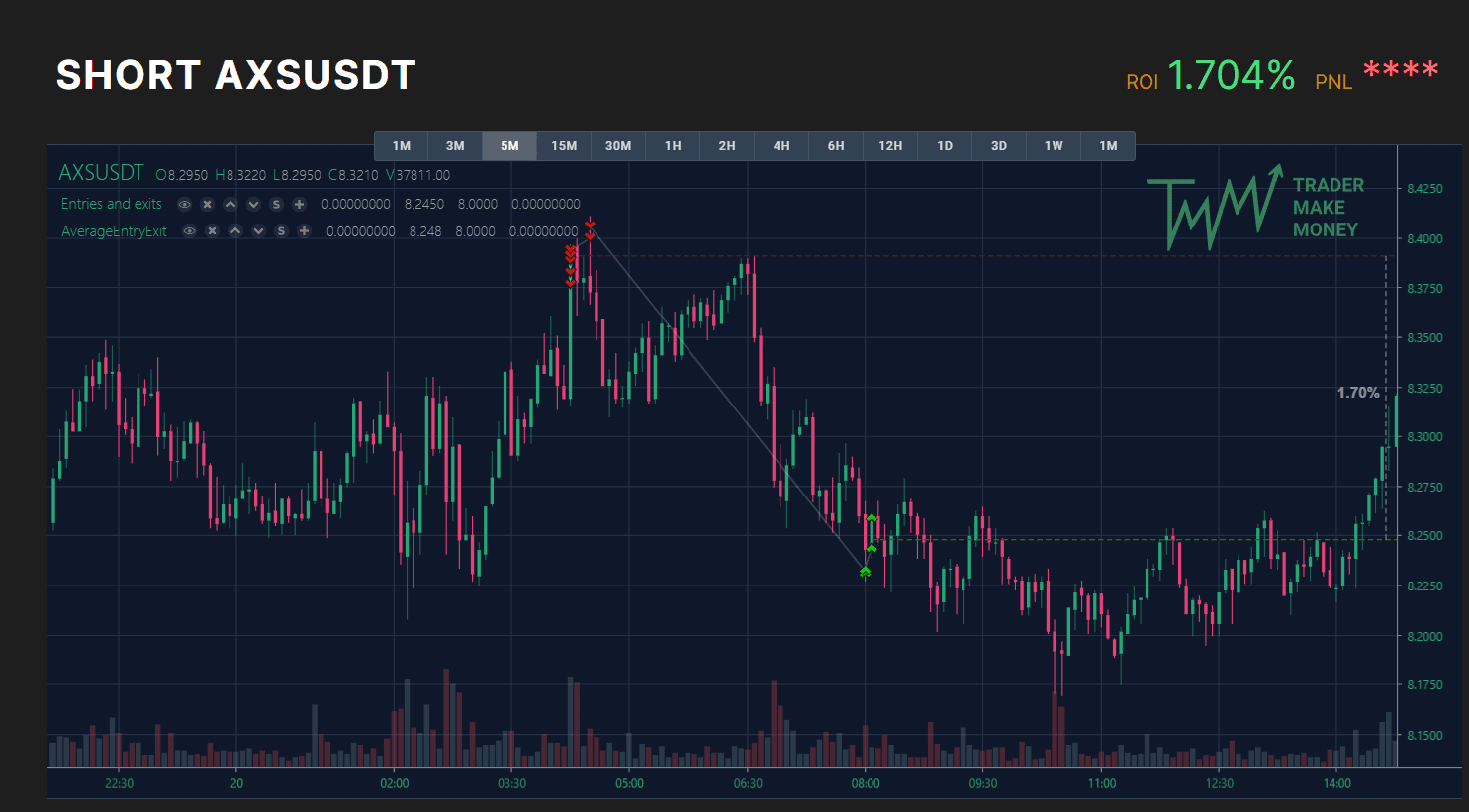Click the 8.2450 value in Entries and exits row

click(424, 204)
